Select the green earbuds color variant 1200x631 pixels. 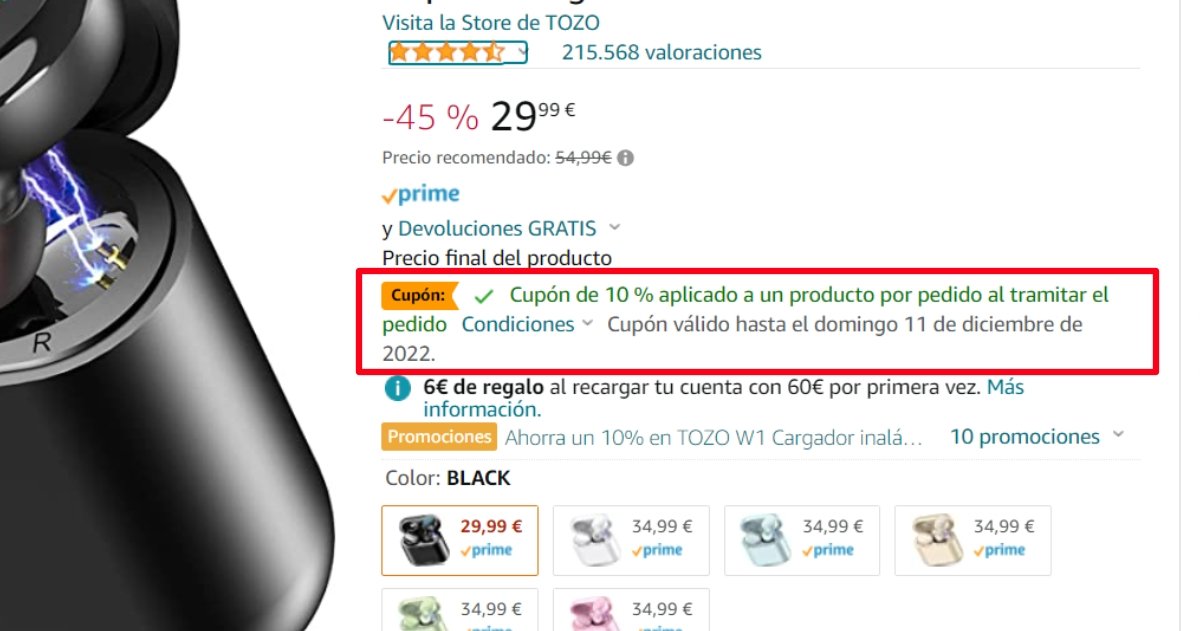[459, 610]
